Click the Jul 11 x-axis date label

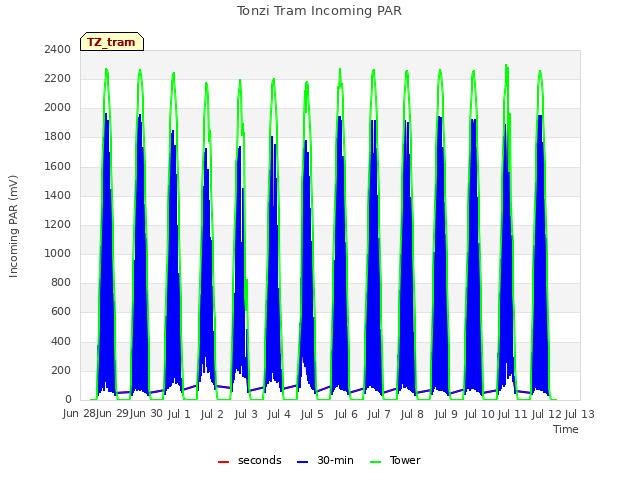pos(513,414)
